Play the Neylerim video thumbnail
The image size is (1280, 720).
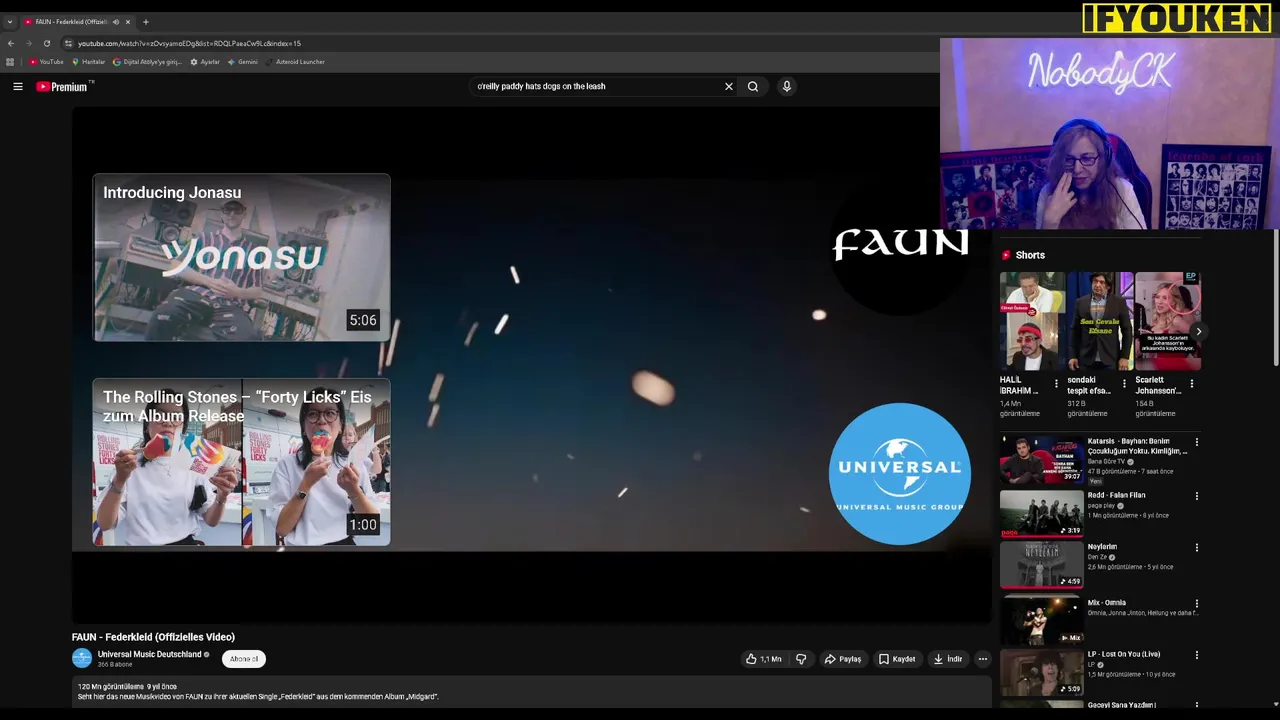[x=1041, y=565]
